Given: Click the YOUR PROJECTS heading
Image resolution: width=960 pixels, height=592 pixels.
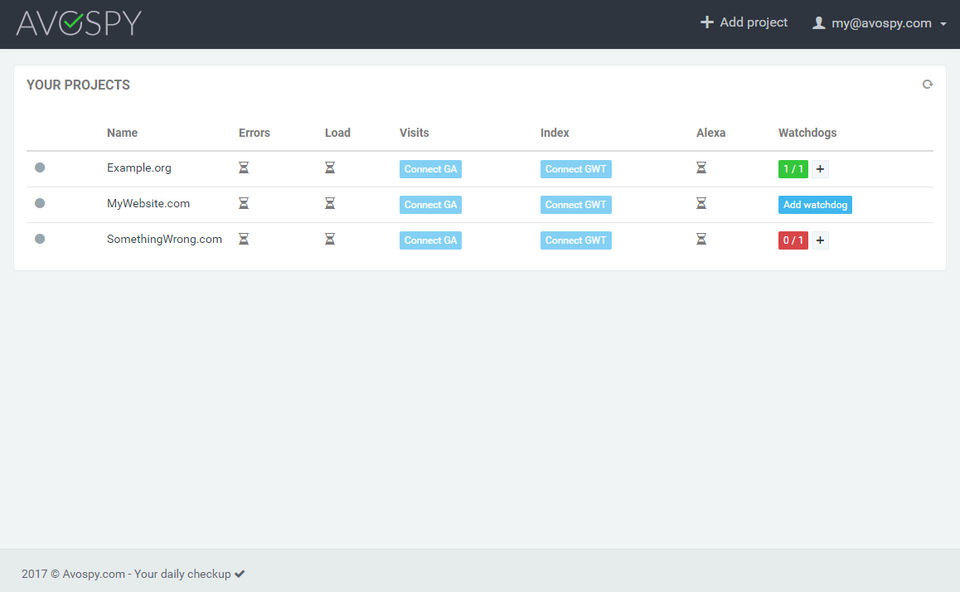Looking at the screenshot, I should [78, 85].
